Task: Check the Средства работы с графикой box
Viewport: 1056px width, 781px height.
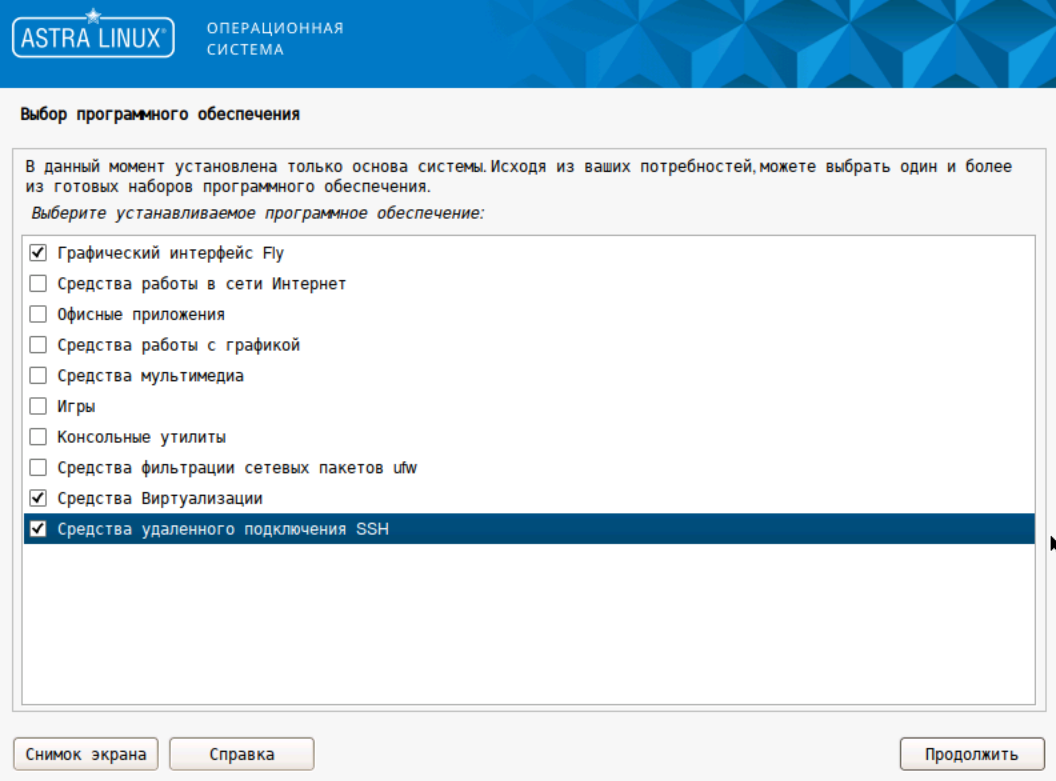Action: pos(38,346)
